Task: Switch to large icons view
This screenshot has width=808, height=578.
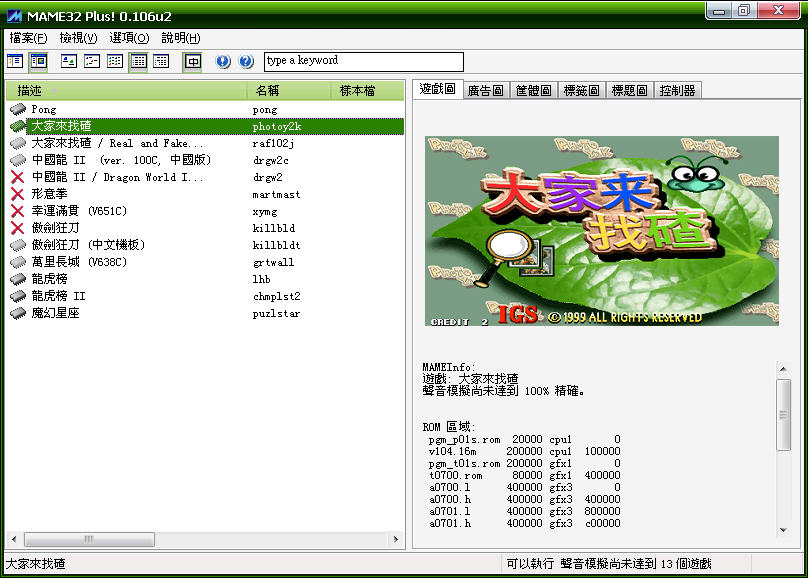Action: (69, 62)
